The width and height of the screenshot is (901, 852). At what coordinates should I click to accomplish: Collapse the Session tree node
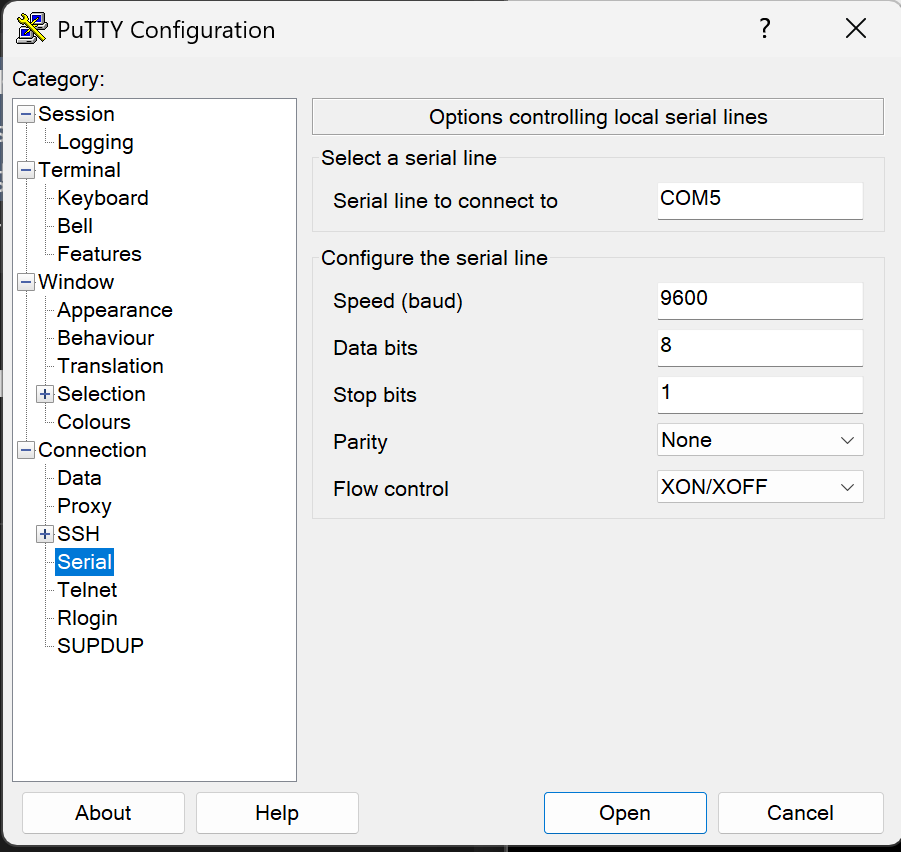[x=26, y=114]
